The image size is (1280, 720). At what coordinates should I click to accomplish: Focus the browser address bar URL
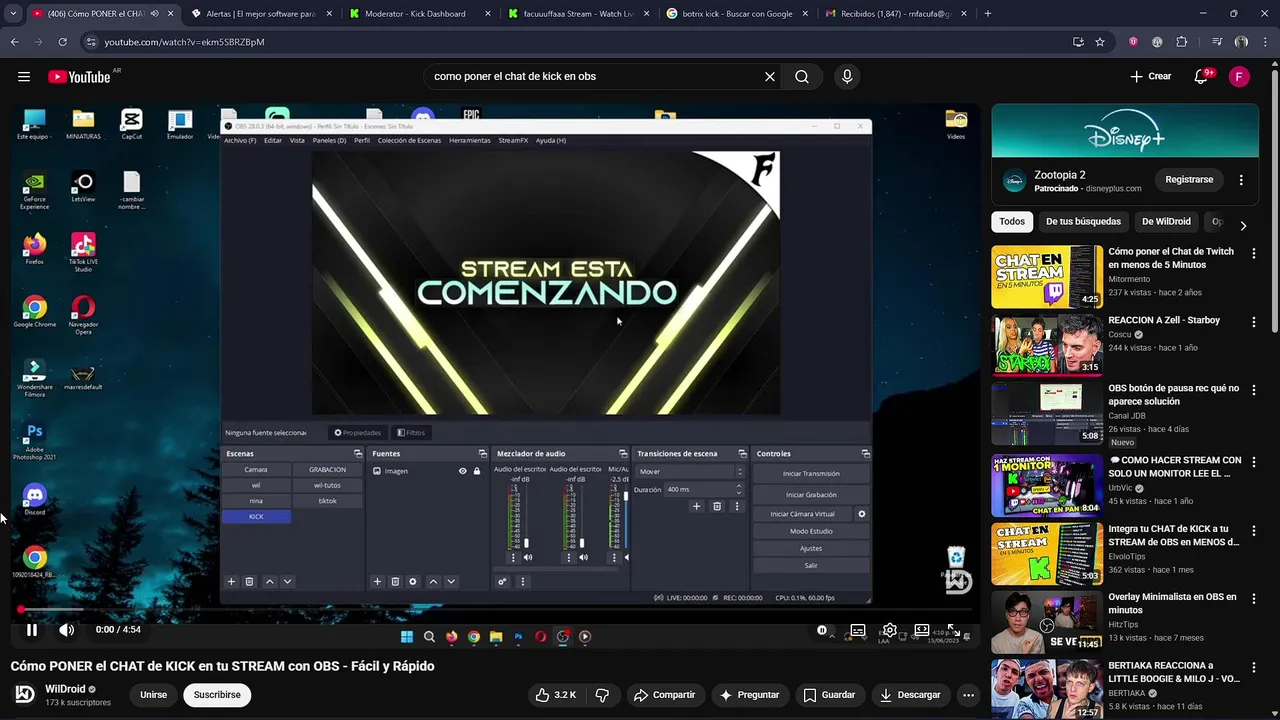coord(184,42)
